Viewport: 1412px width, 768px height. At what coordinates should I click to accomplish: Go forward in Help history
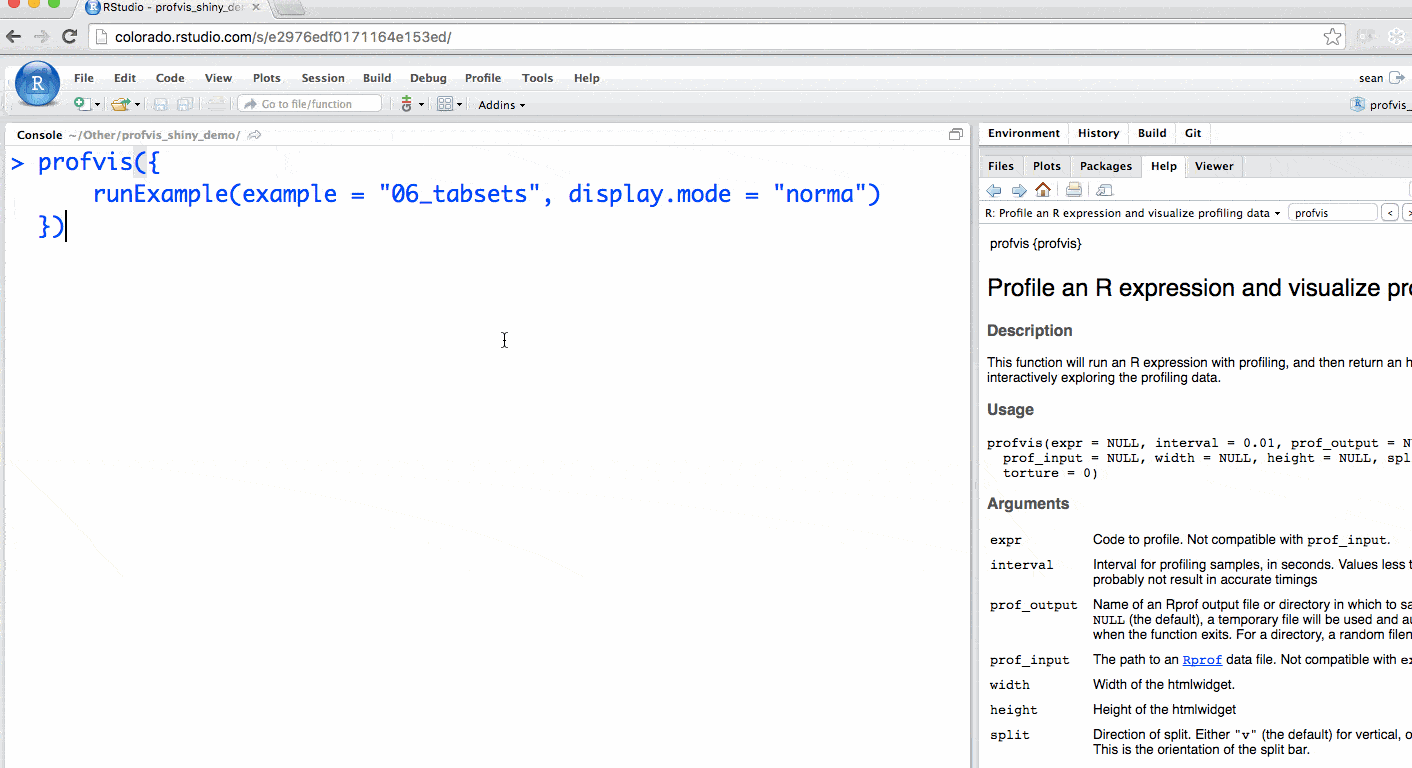point(1018,190)
